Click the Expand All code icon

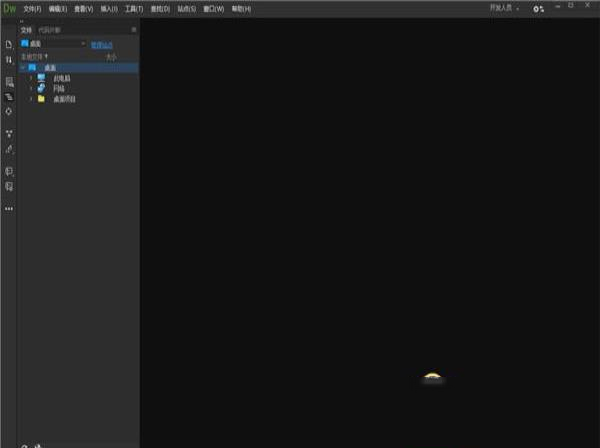pos(9,134)
